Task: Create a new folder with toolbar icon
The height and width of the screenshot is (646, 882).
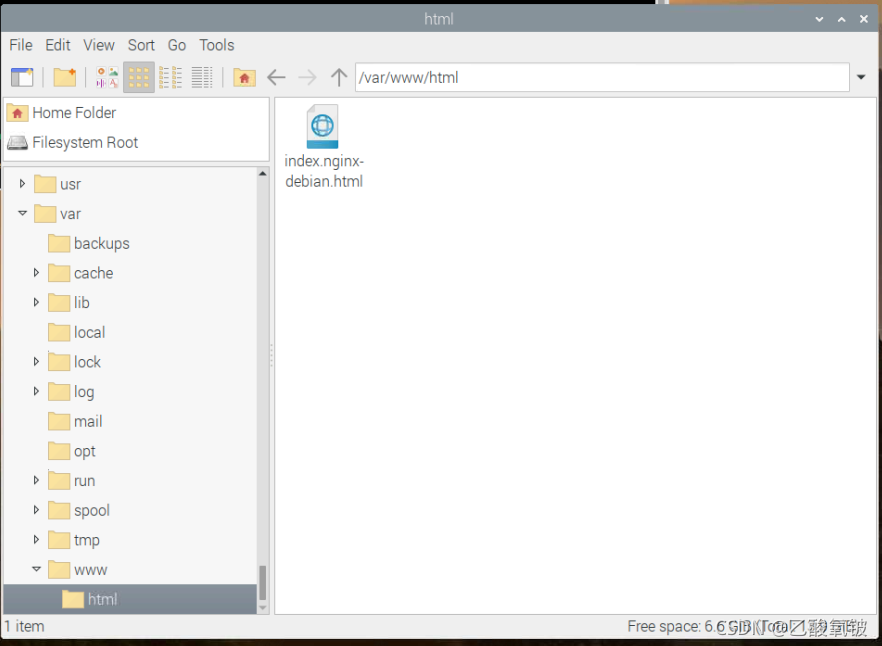Action: pos(65,77)
